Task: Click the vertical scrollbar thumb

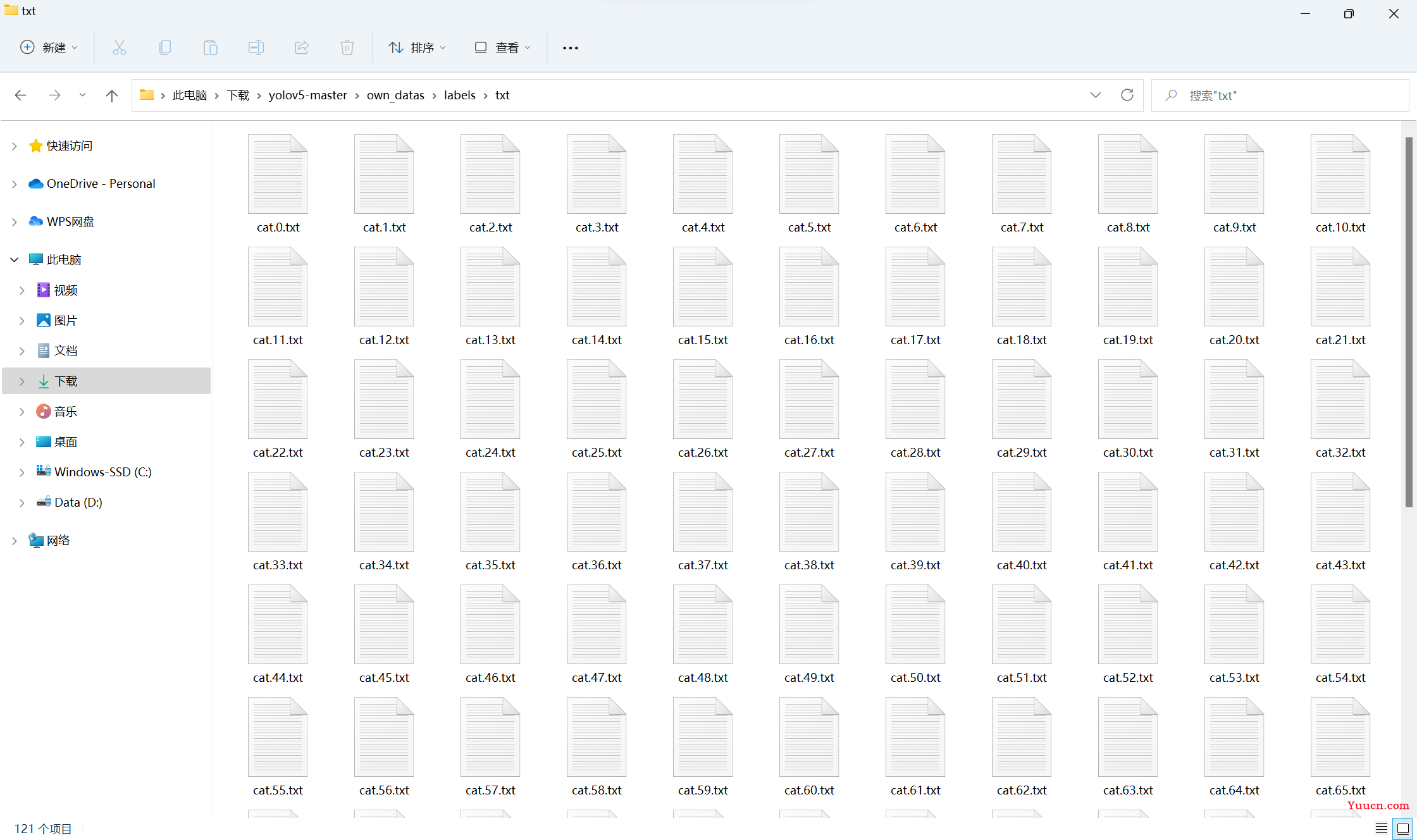Action: 1409,322
